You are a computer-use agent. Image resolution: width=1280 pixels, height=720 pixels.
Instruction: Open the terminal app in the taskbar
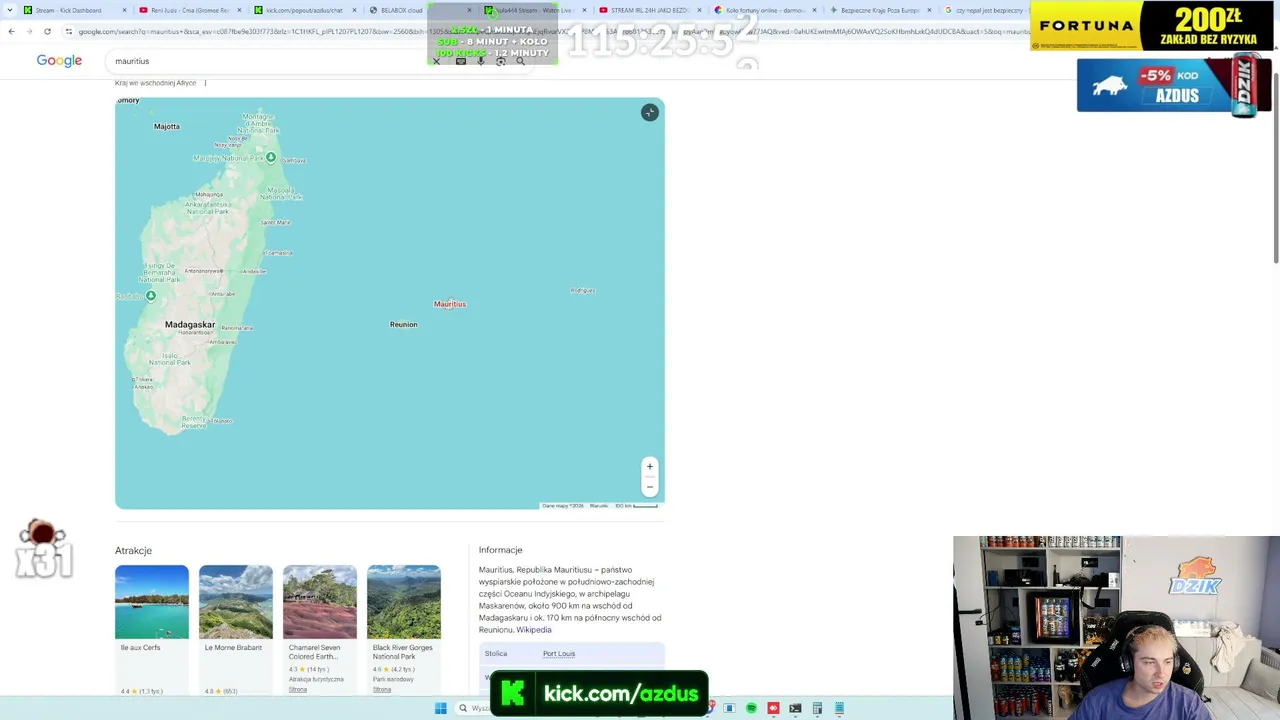click(x=795, y=708)
